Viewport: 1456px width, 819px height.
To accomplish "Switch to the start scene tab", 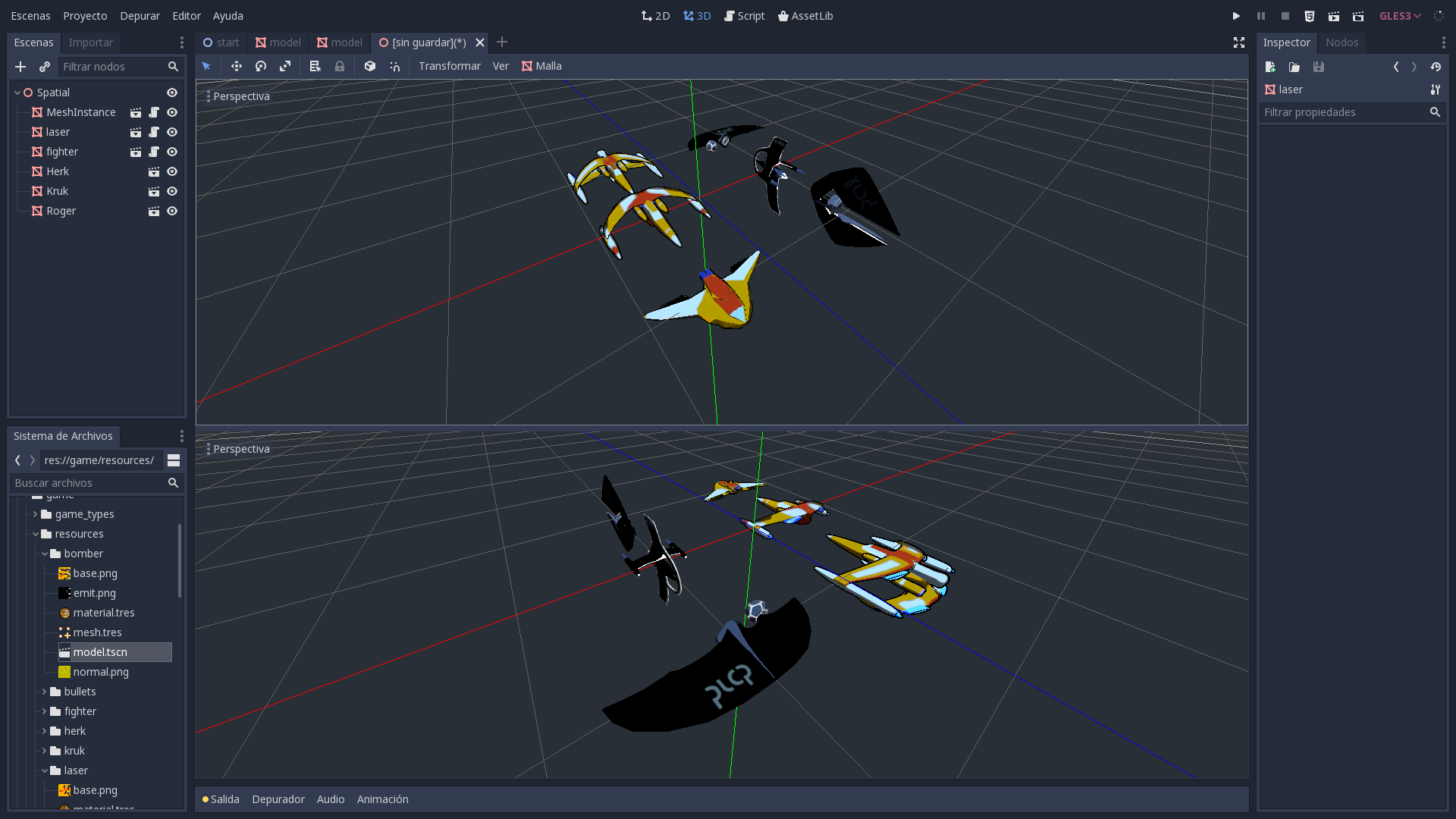I will click(221, 42).
